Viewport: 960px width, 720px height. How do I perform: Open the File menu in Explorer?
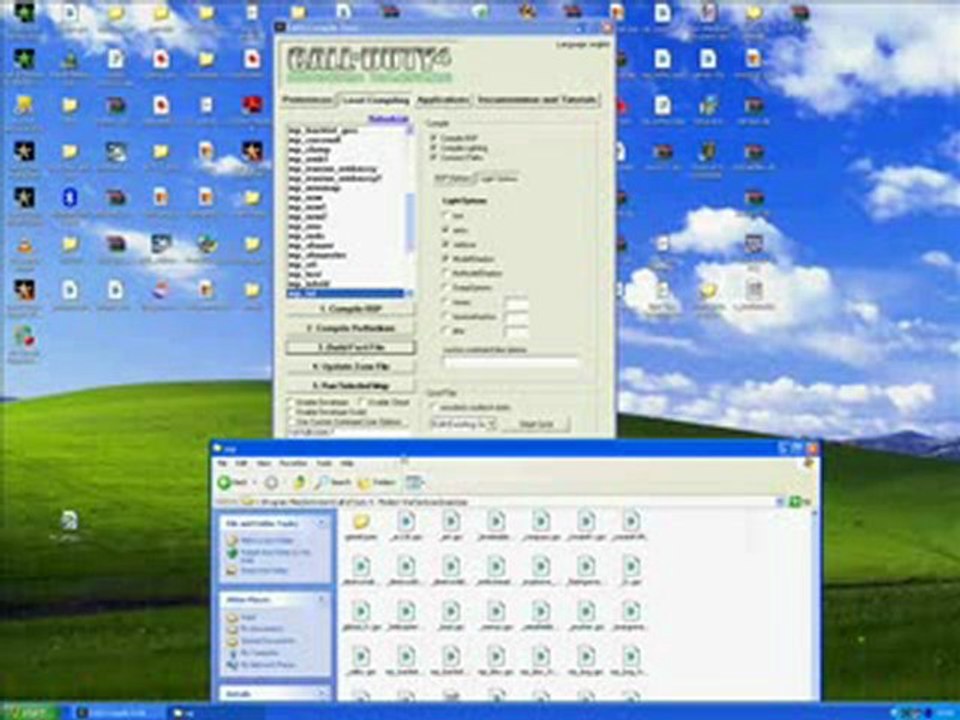[222, 463]
